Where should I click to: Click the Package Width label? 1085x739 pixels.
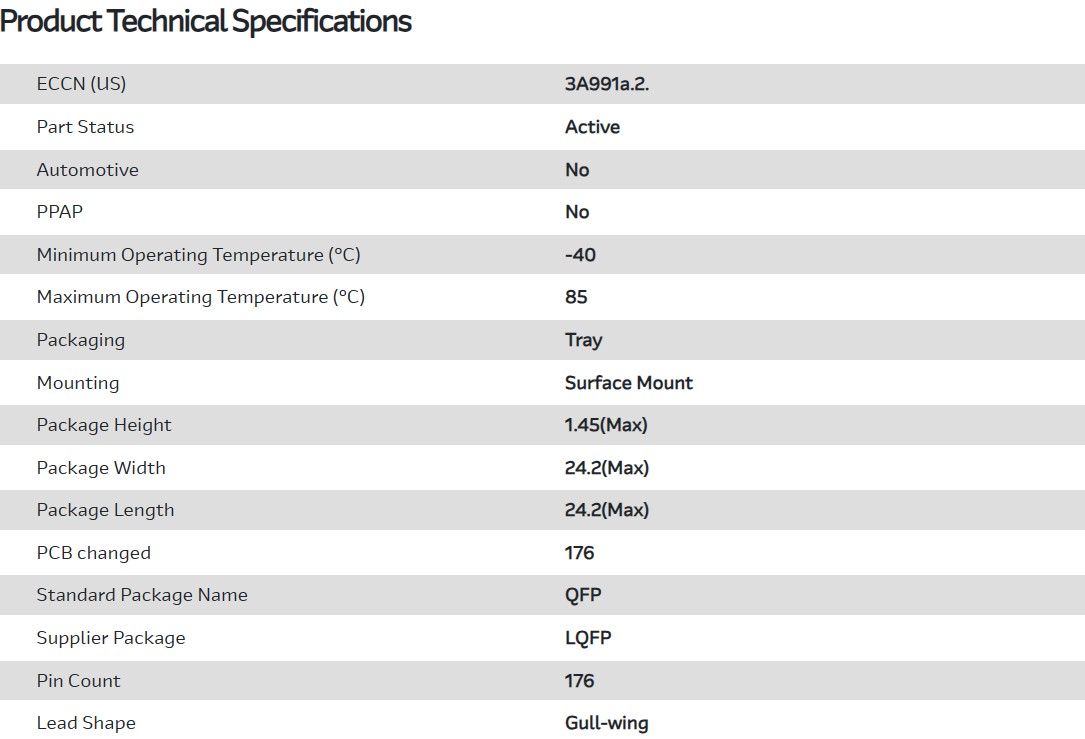pyautogui.click(x=101, y=468)
